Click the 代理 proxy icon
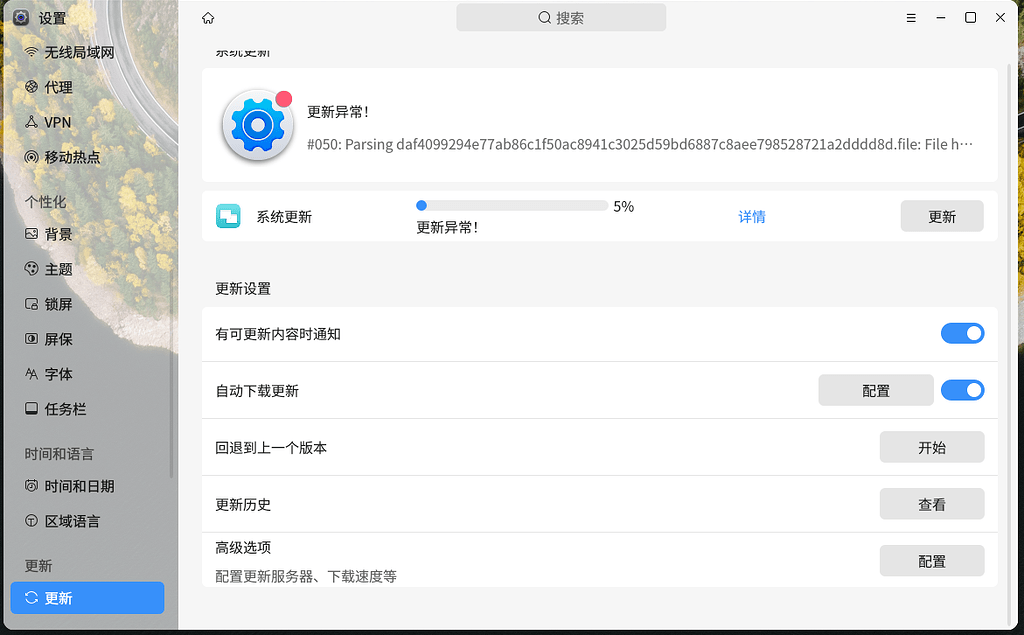Screen dimensions: 1024x635 coord(31,87)
